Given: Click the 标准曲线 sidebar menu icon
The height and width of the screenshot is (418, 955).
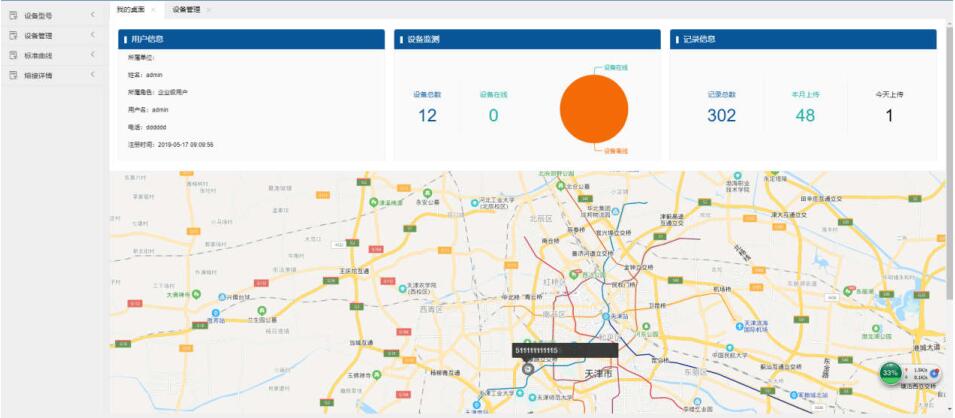Looking at the screenshot, I should 13,55.
